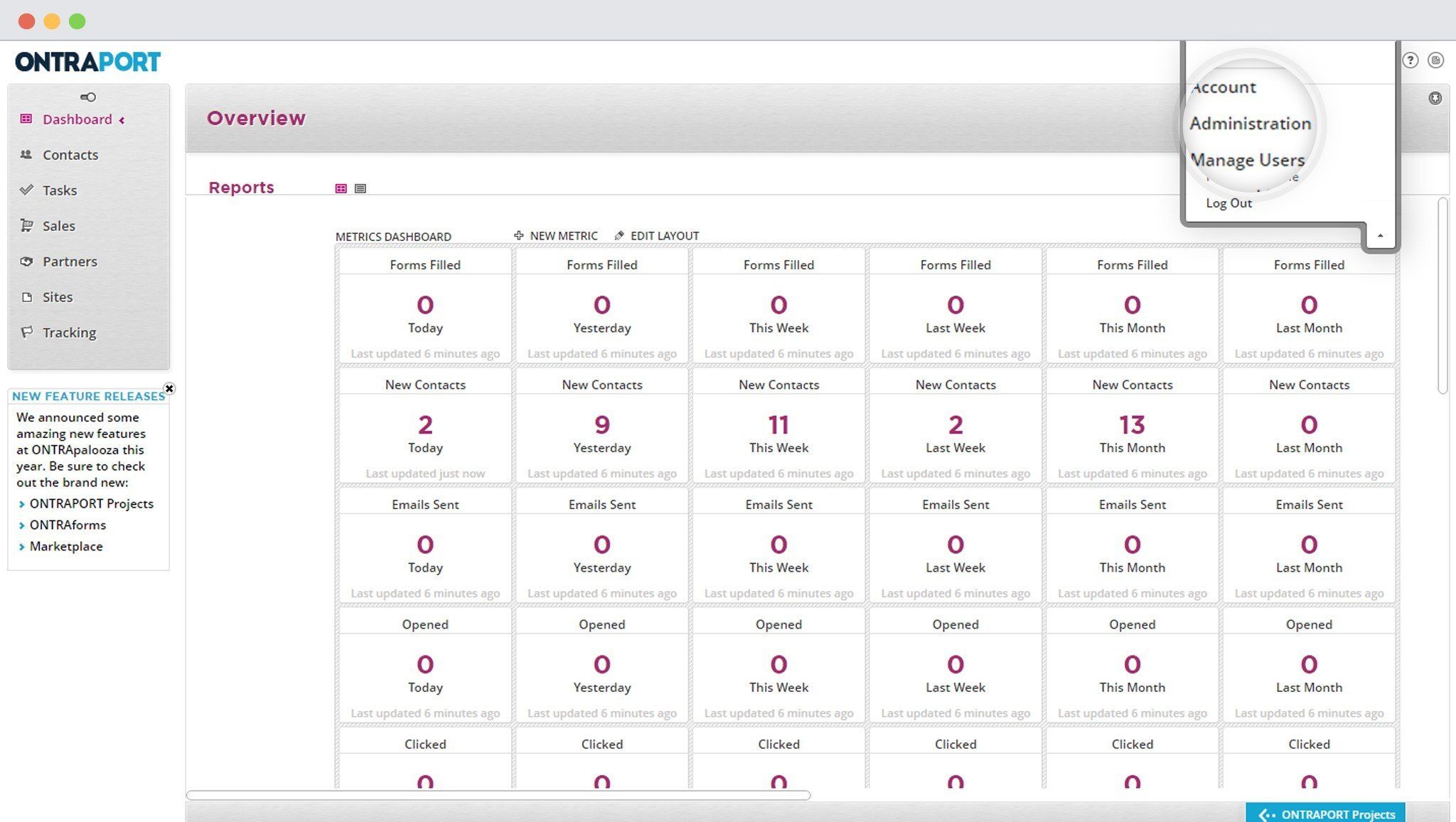This screenshot has width=1456, height=822.
Task: Open the ONTRAforms feature link
Action: [x=68, y=525]
